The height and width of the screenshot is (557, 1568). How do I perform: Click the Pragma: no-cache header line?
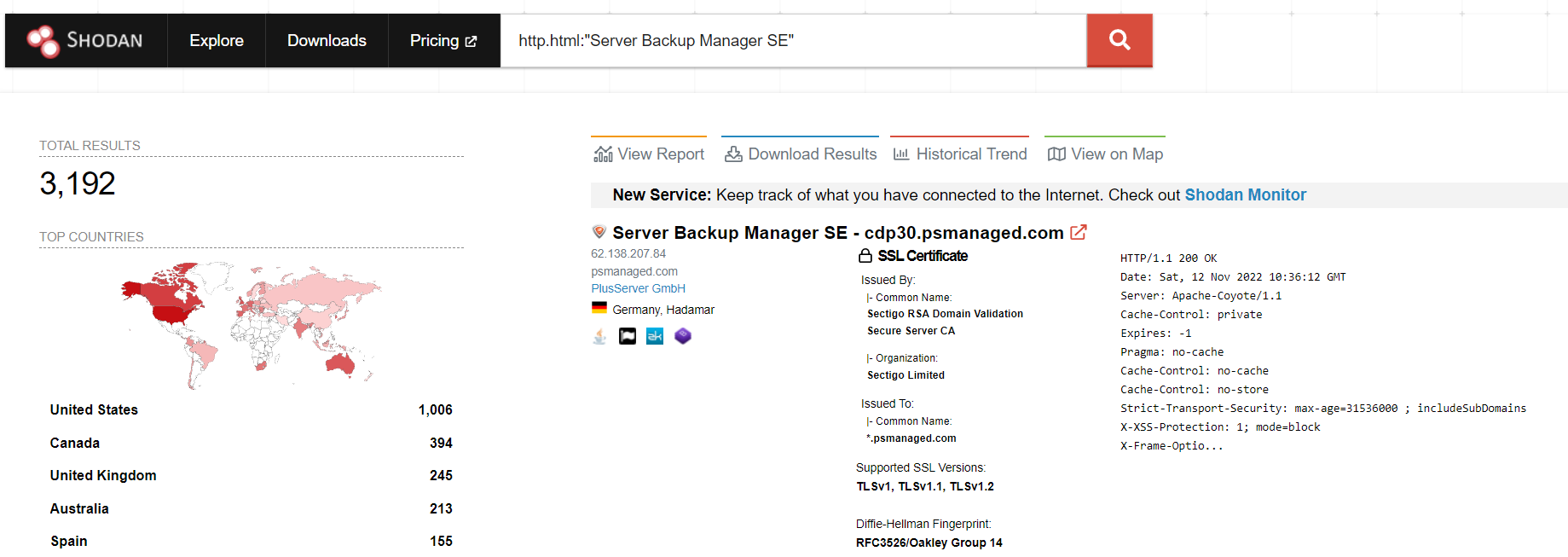click(x=1172, y=352)
